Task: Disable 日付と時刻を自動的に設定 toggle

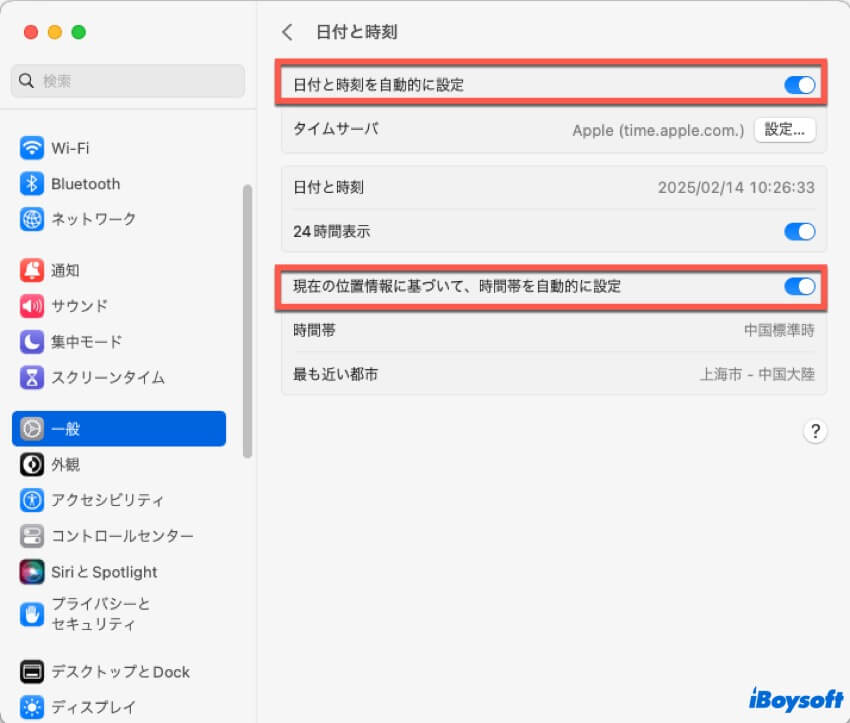Action: point(798,86)
